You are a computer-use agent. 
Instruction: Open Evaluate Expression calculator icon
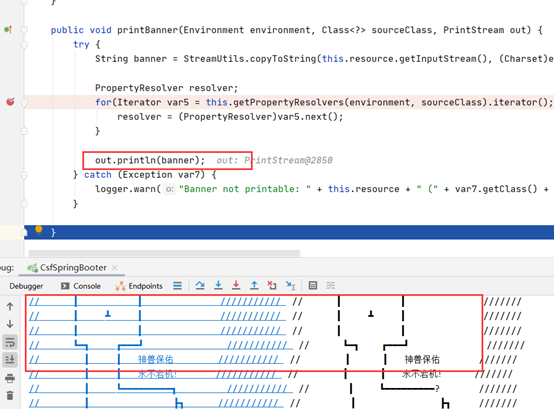coord(313,285)
